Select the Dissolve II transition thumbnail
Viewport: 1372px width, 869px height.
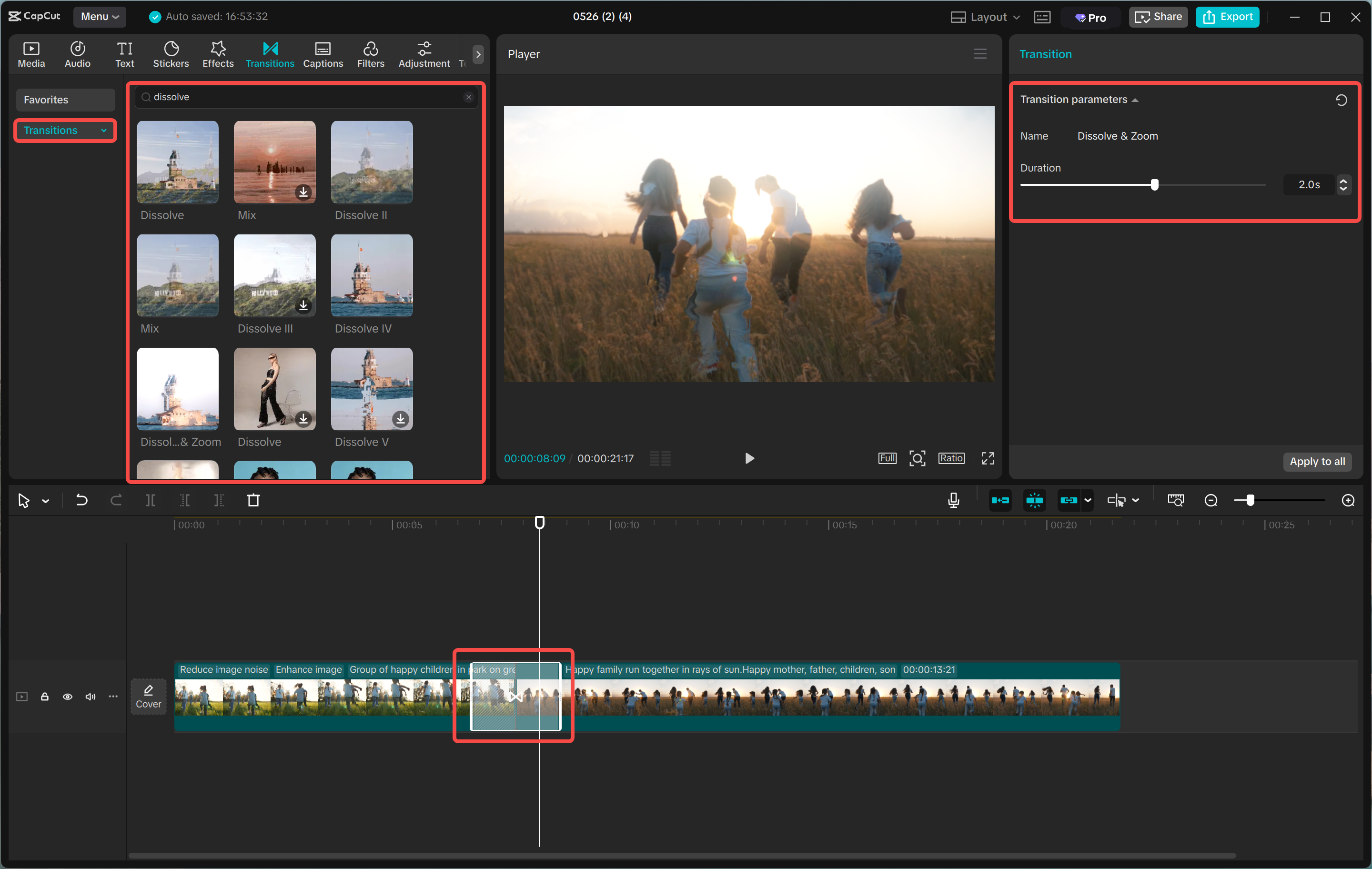pos(372,162)
